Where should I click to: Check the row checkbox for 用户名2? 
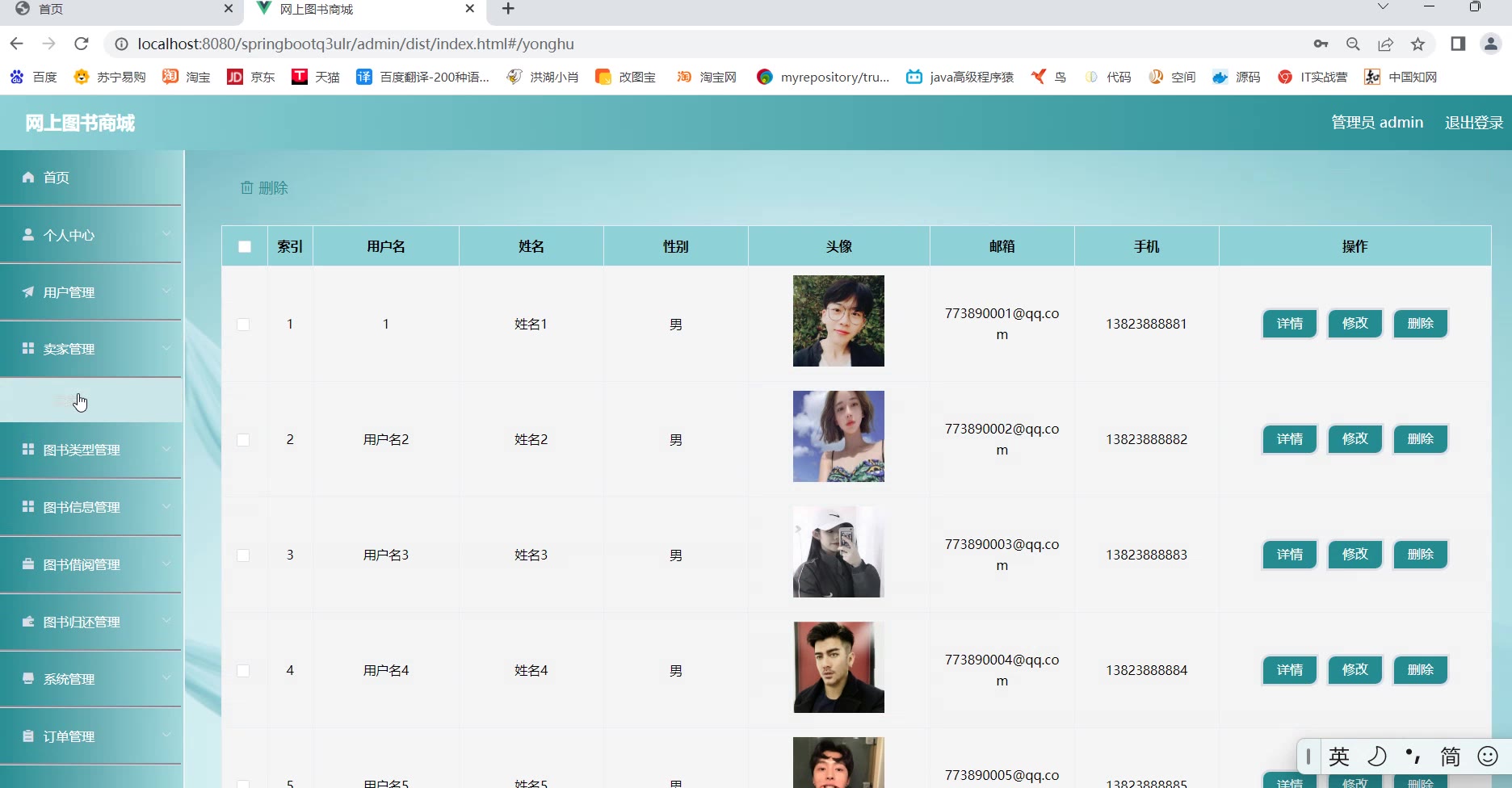[243, 440]
